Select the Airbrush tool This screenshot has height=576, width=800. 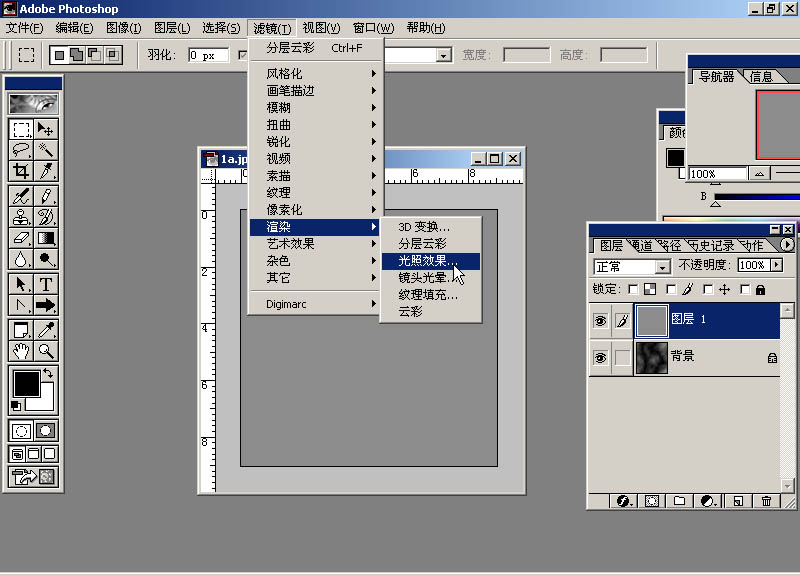(x=21, y=196)
